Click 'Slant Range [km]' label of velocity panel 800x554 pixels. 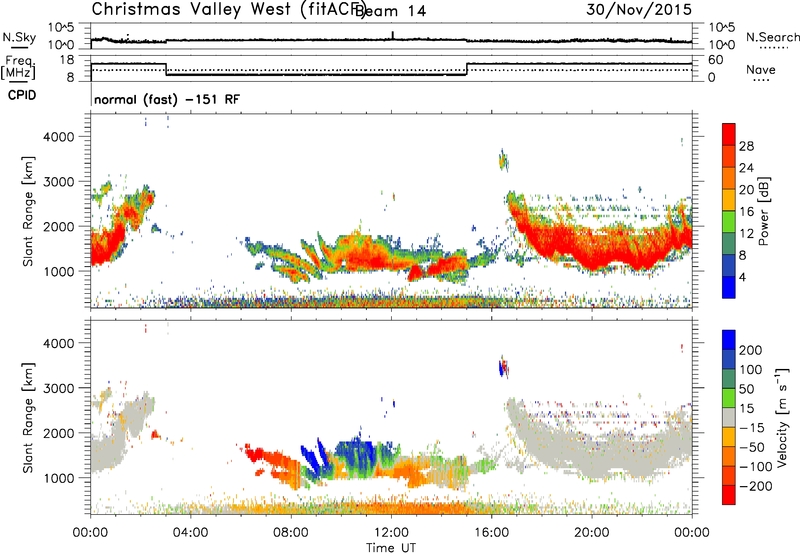click(x=28, y=417)
